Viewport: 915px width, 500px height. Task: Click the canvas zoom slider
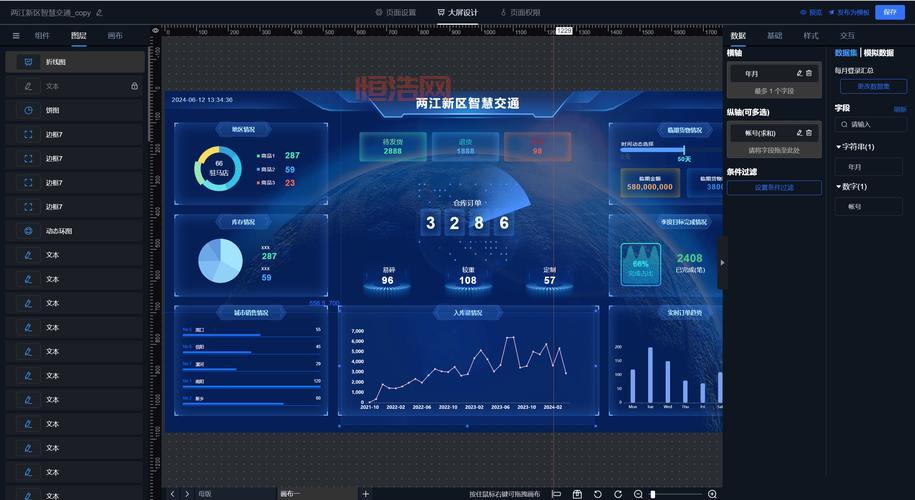[x=653, y=494]
